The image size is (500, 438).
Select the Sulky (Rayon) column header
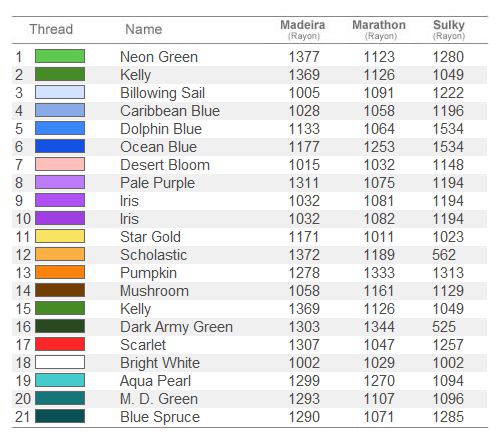pos(449,30)
